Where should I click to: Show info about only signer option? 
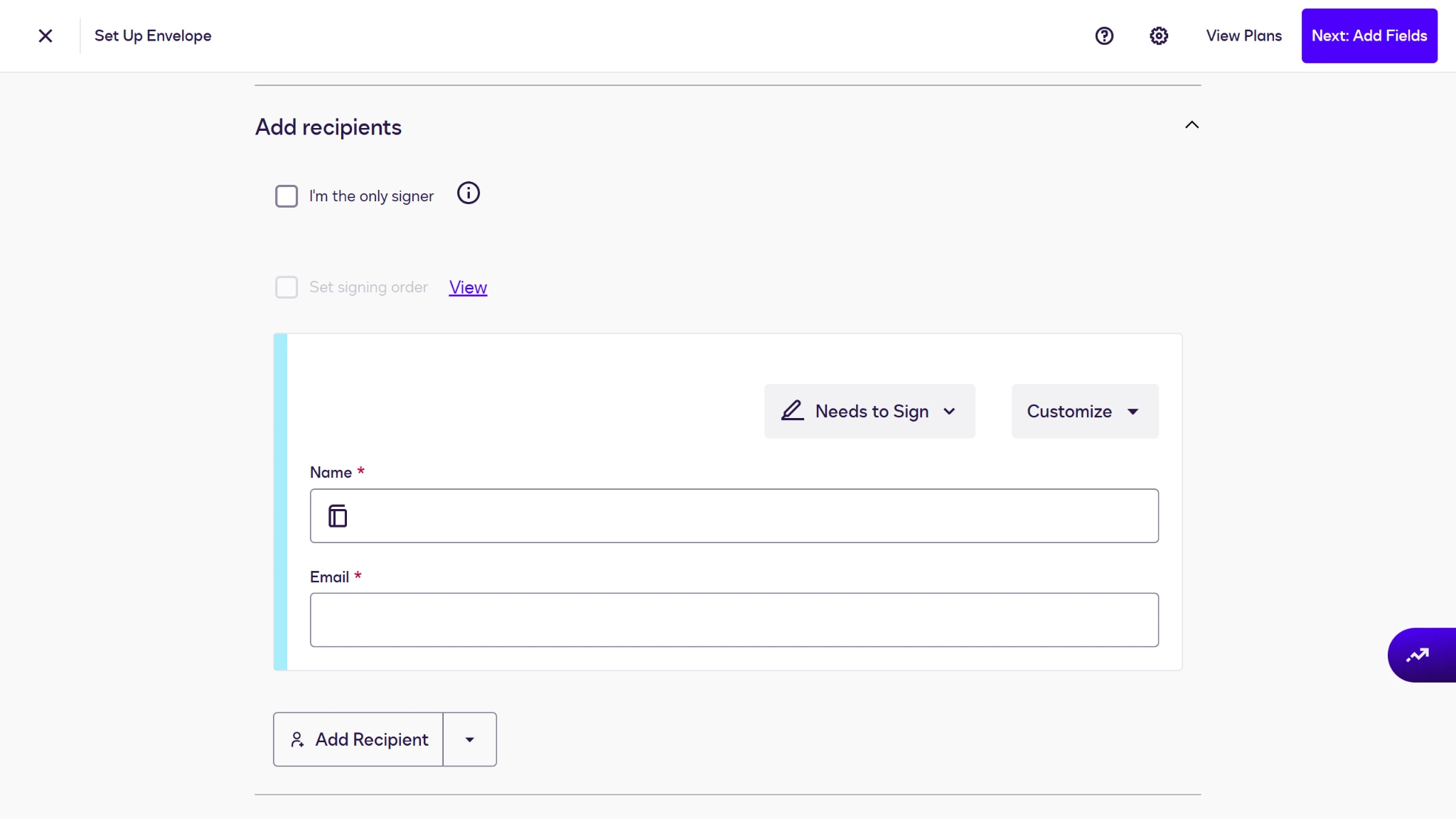click(x=469, y=193)
